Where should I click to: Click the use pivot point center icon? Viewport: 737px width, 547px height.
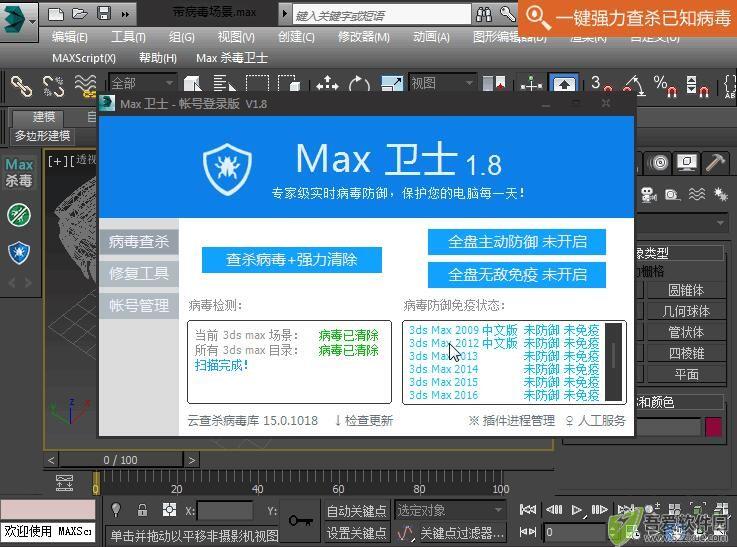(x=494, y=85)
